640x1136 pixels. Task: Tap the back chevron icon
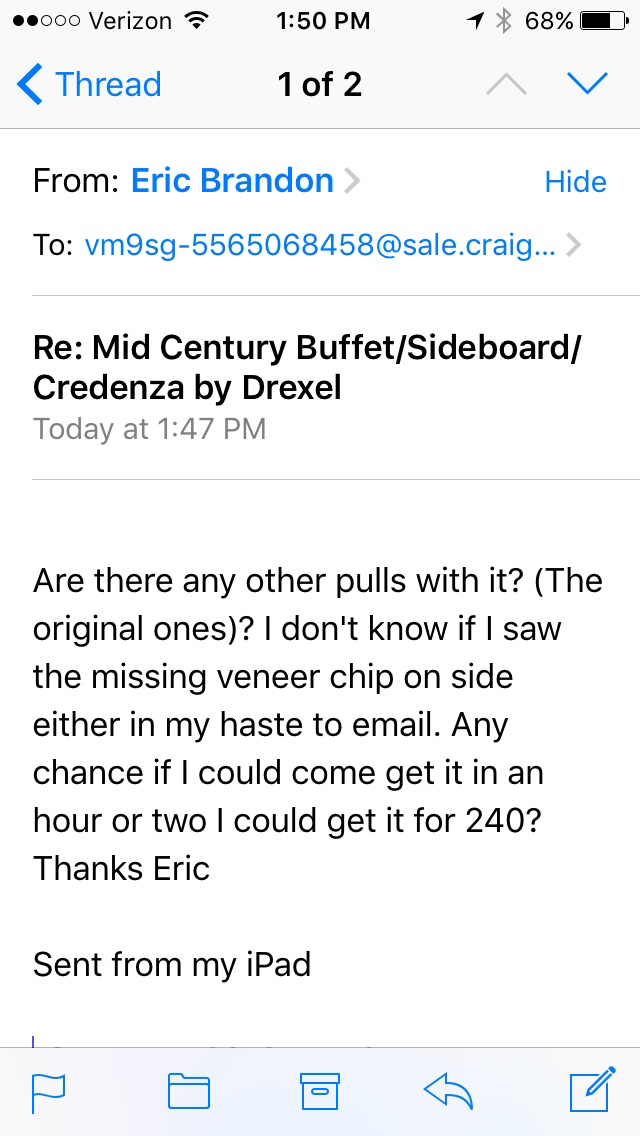[x=30, y=85]
